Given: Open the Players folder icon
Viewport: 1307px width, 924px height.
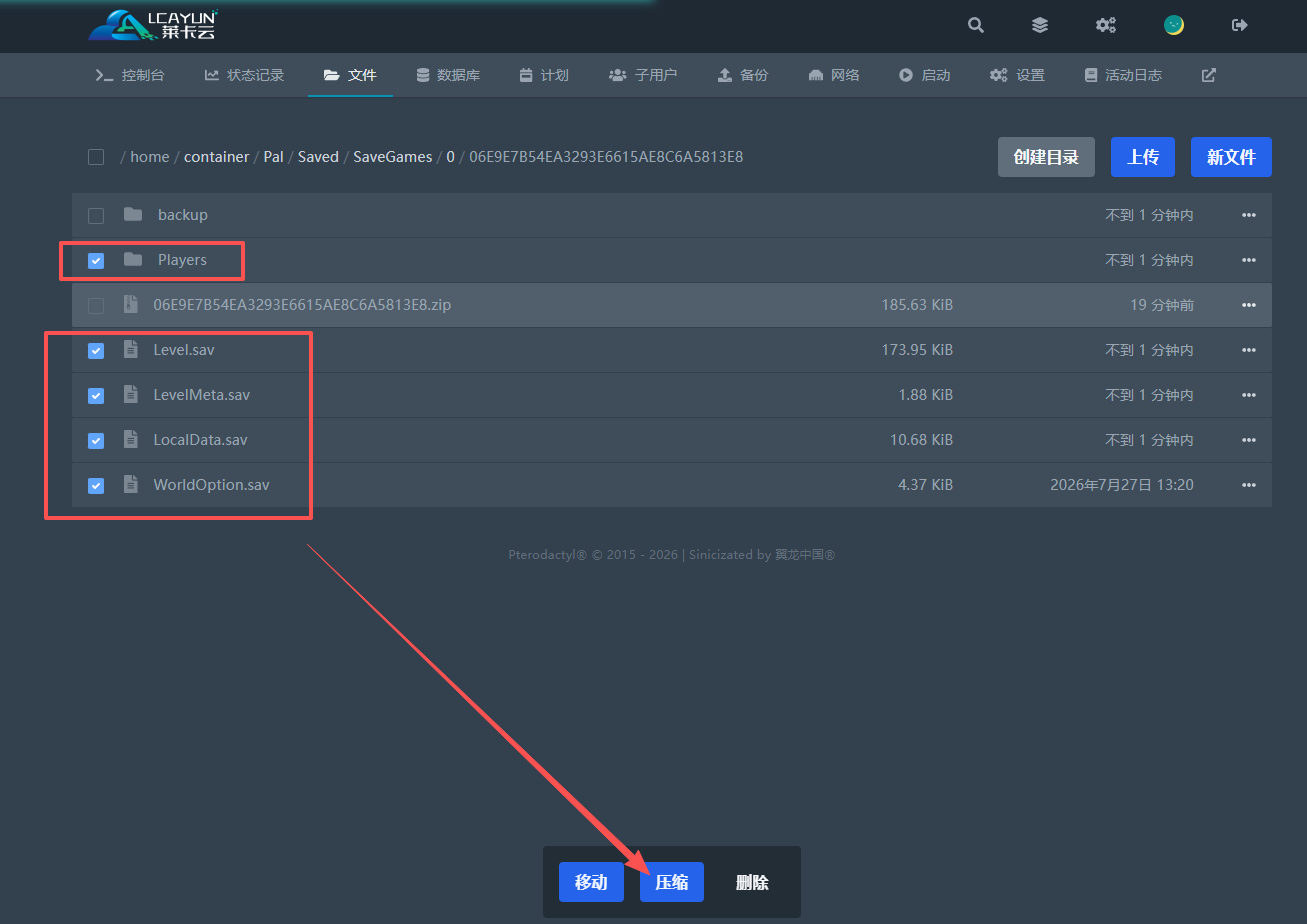Looking at the screenshot, I should tap(133, 260).
